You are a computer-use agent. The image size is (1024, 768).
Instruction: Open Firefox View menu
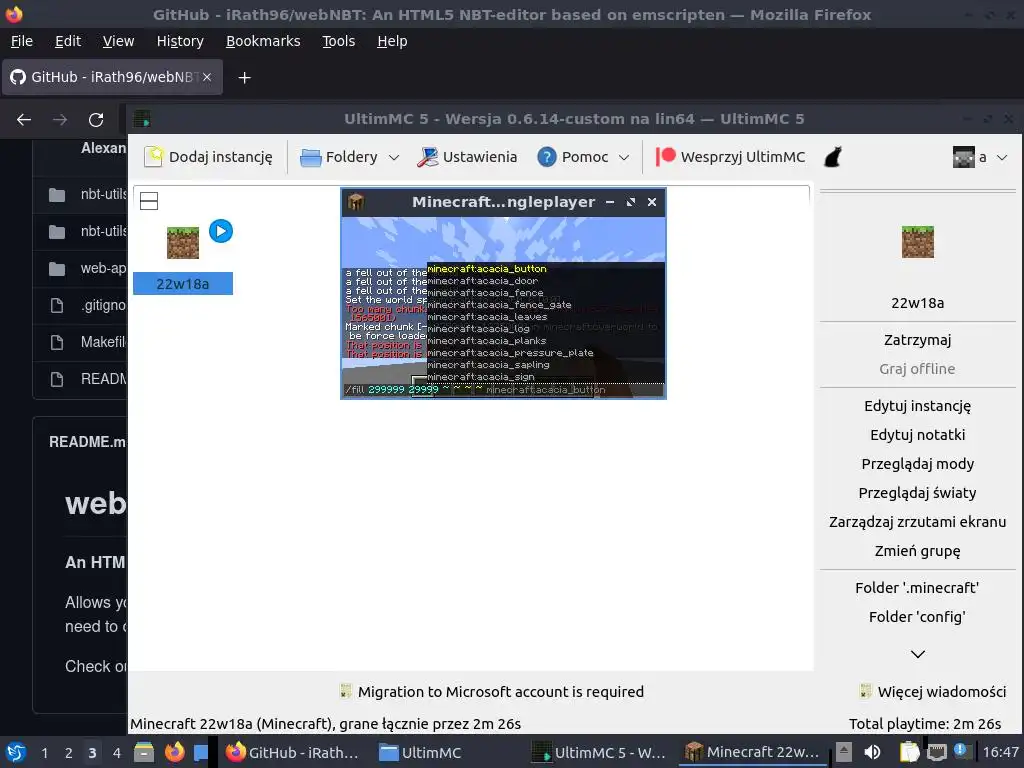tap(118, 41)
